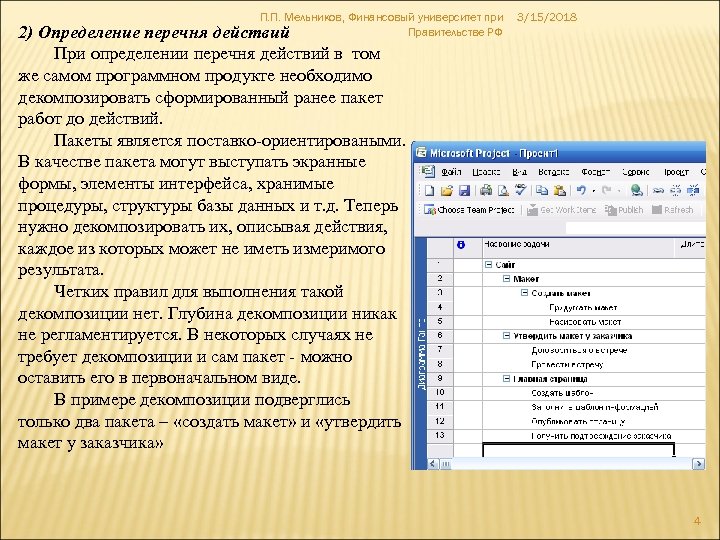Click row number 2 header
Image resolution: width=720 pixels, height=540 pixels.
[x=440, y=279]
